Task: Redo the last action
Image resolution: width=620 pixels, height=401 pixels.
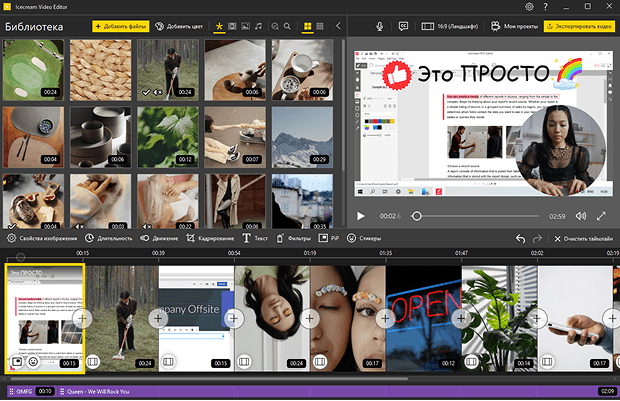Action: click(537, 239)
